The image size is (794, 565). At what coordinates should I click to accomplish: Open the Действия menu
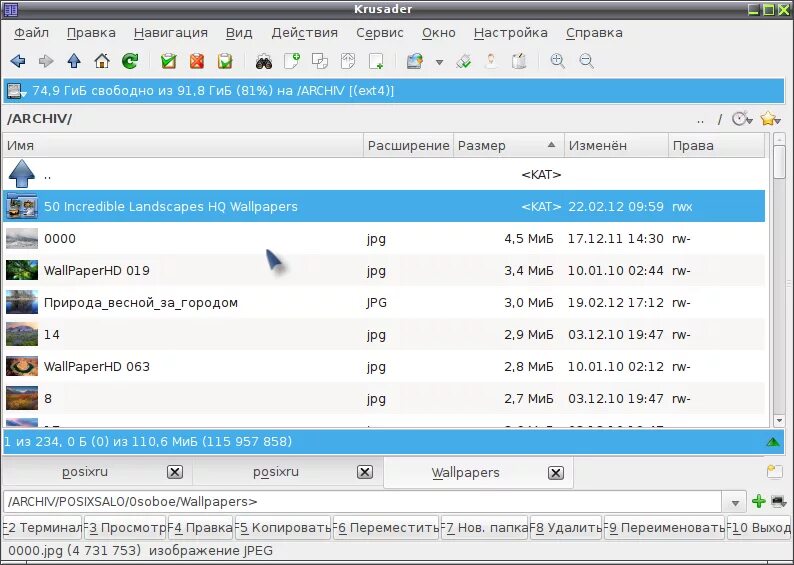point(304,33)
